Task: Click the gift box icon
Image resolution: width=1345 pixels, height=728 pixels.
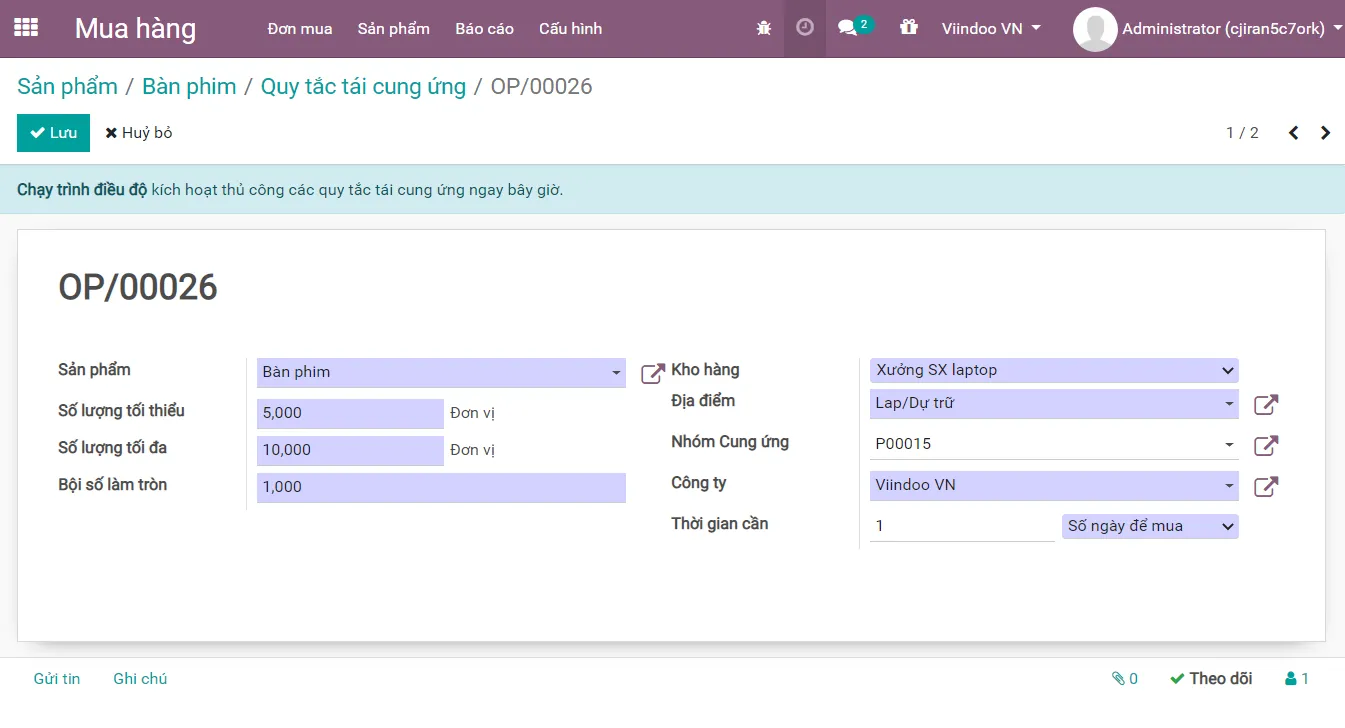Action: pyautogui.click(x=908, y=28)
